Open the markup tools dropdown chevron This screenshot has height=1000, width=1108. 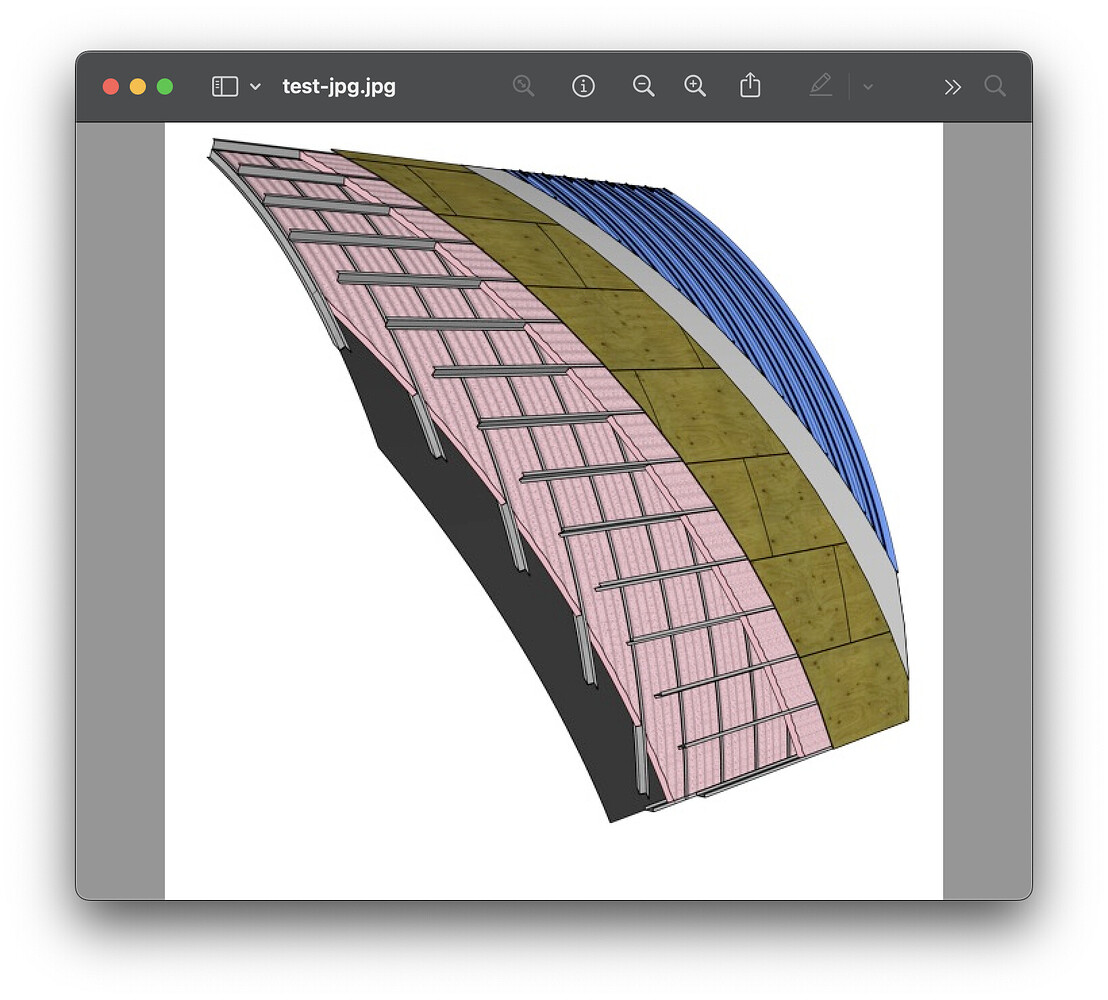point(866,87)
